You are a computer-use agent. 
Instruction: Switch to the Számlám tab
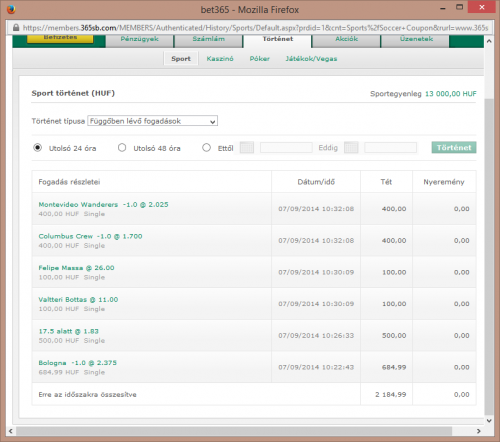209,40
